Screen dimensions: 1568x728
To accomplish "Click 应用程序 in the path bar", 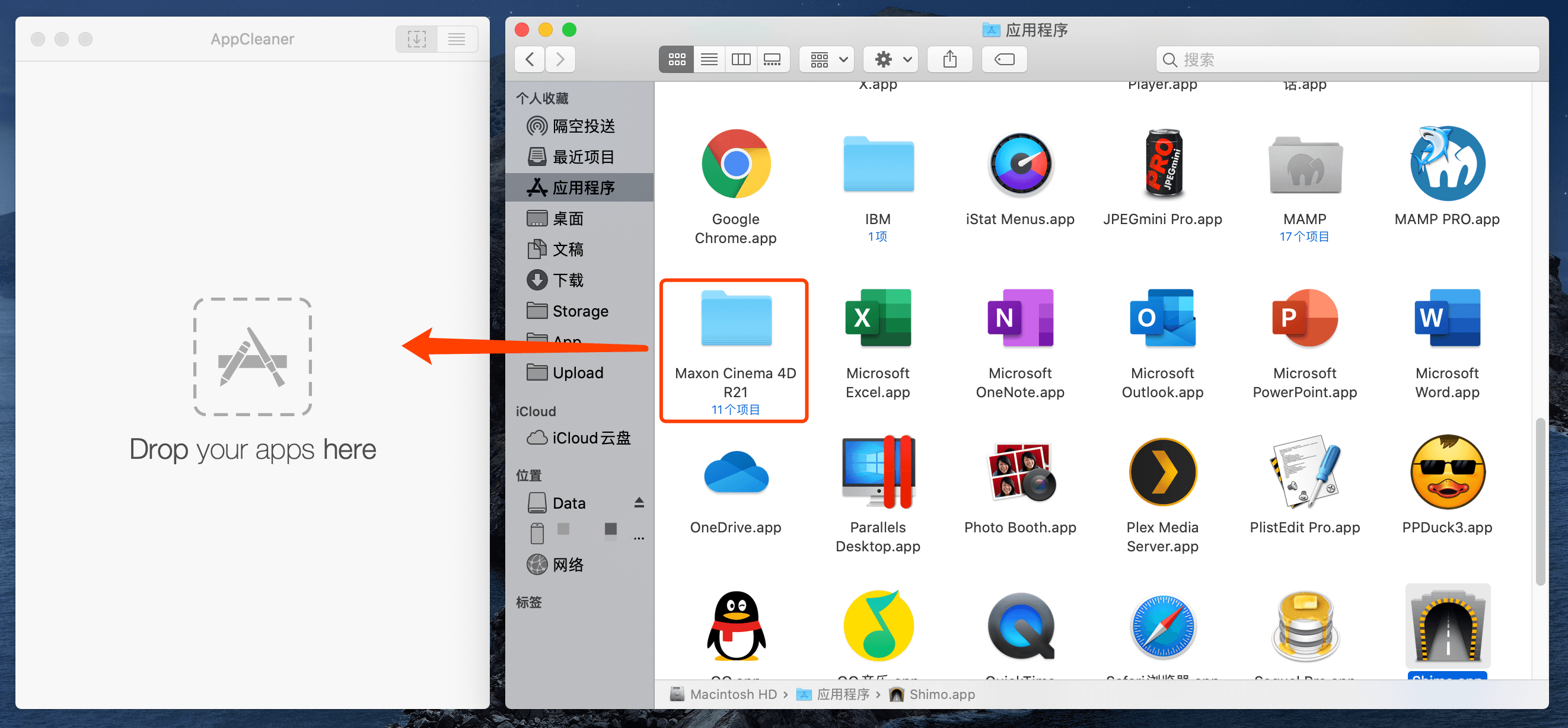I will click(x=833, y=694).
